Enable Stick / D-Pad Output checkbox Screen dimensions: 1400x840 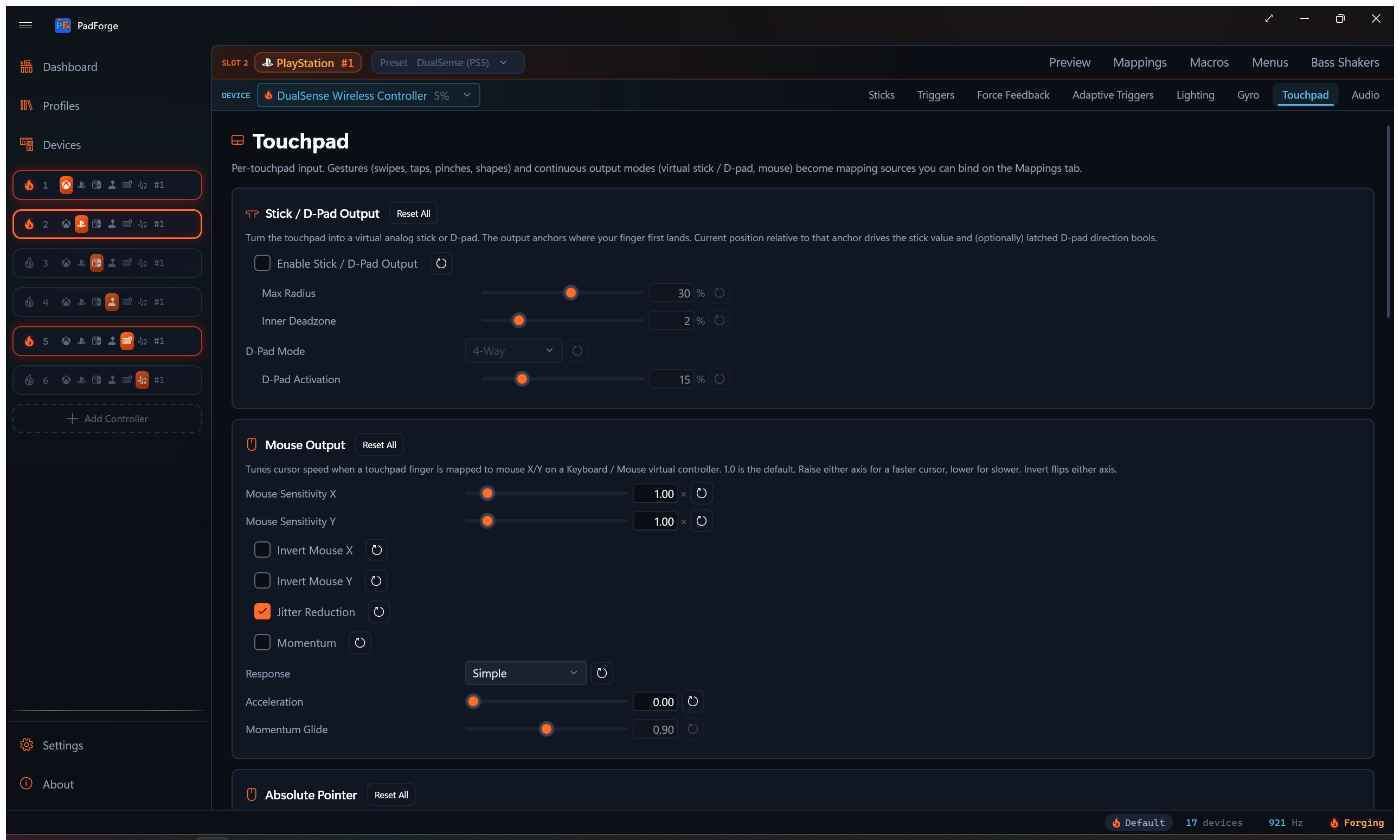[x=262, y=263]
